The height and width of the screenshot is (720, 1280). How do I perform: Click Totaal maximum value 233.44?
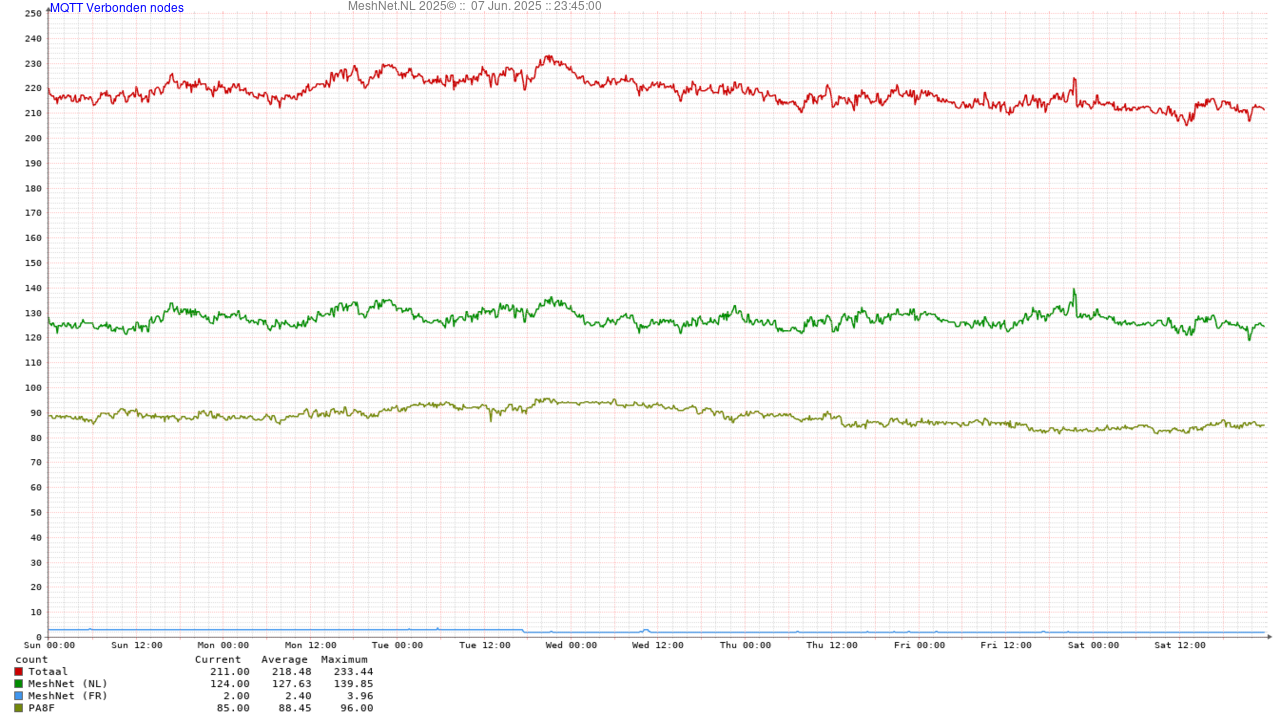click(x=354, y=672)
